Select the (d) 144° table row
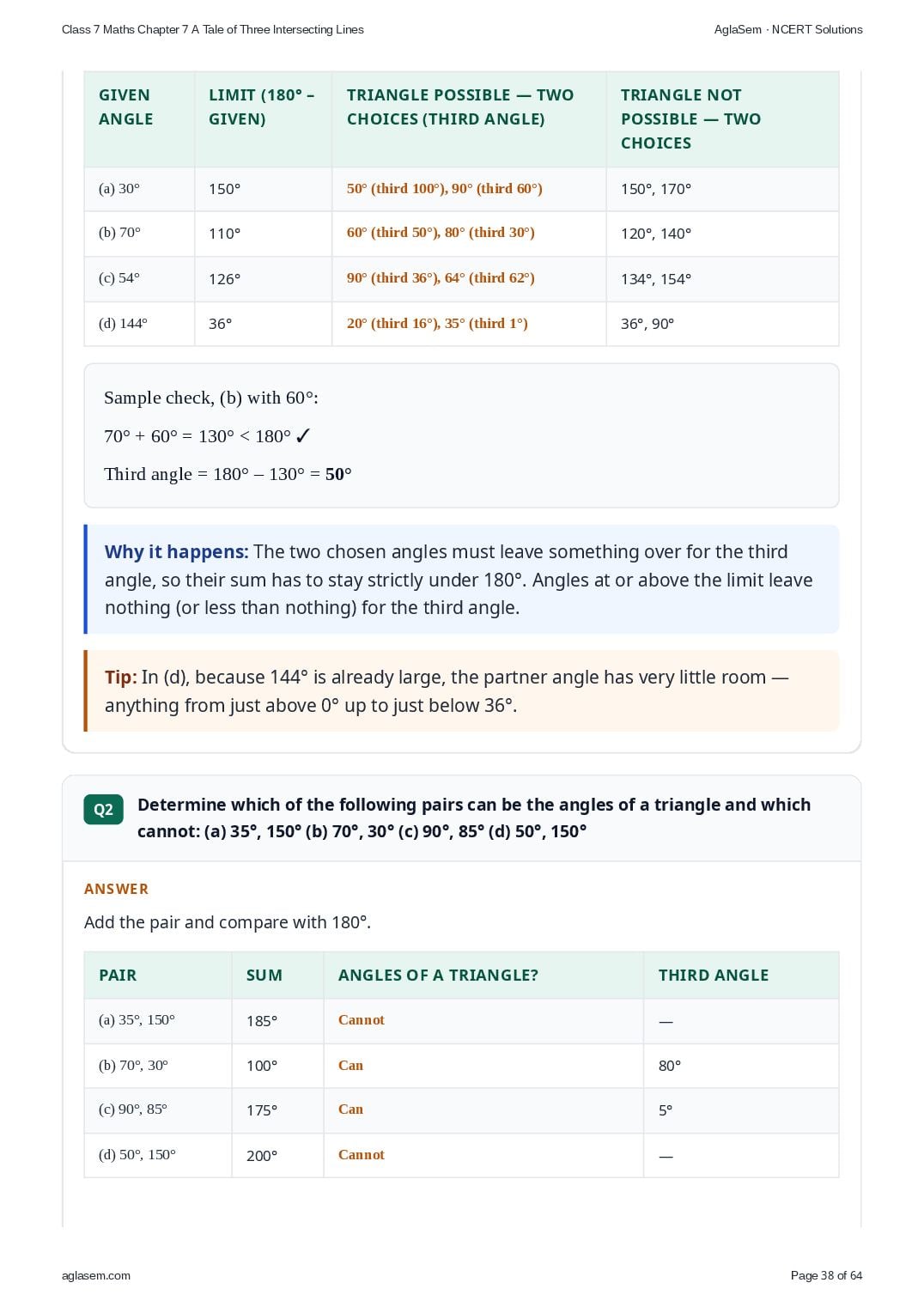This screenshot has height=1307, width=924. [461, 324]
